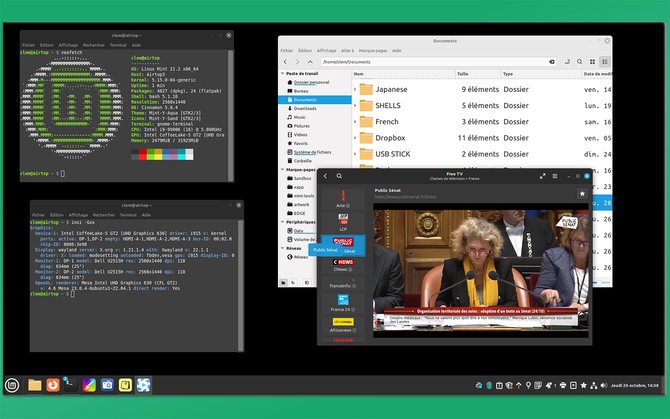
Task: Toggle fullscreen in the Free TV window
Action: pos(542,176)
